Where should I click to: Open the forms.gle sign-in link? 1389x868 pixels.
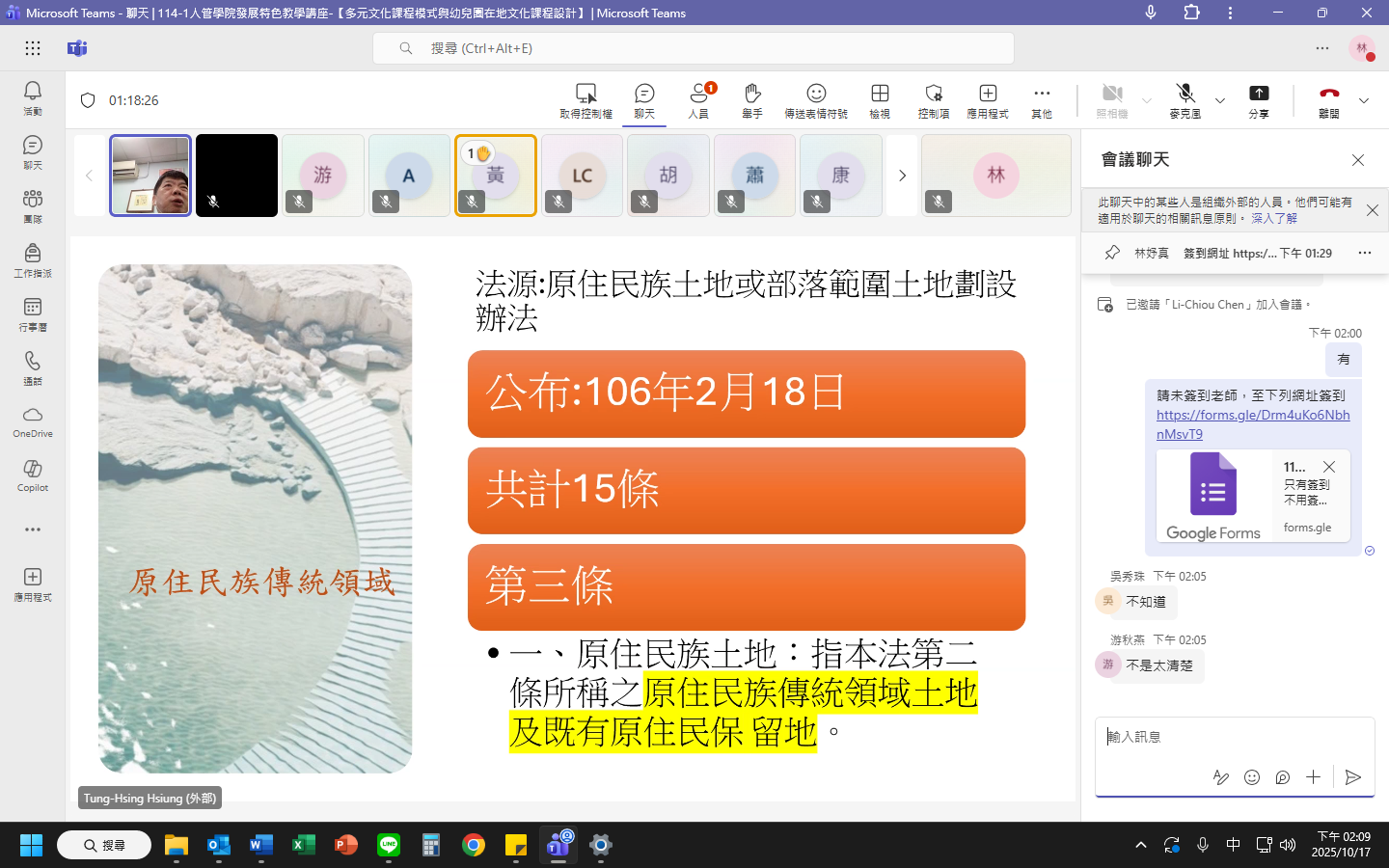tap(1252, 424)
